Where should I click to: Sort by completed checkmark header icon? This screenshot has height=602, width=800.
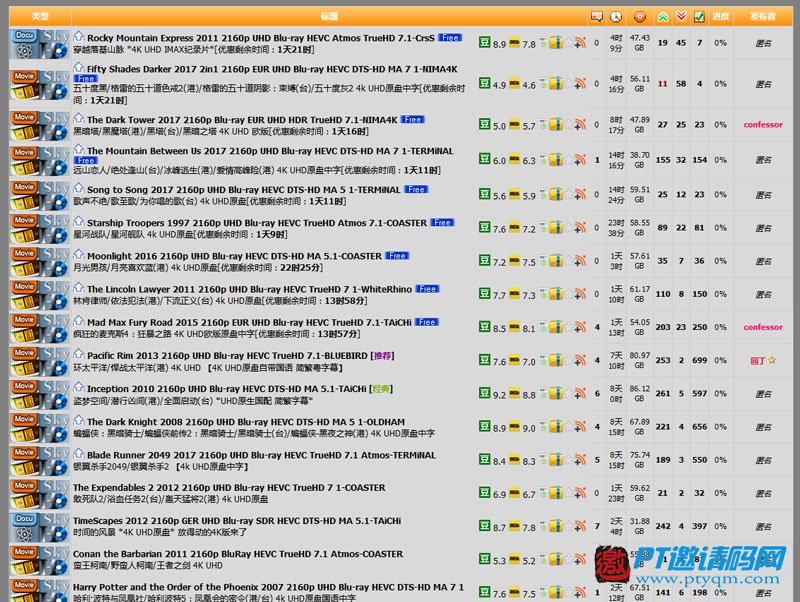[699, 16]
